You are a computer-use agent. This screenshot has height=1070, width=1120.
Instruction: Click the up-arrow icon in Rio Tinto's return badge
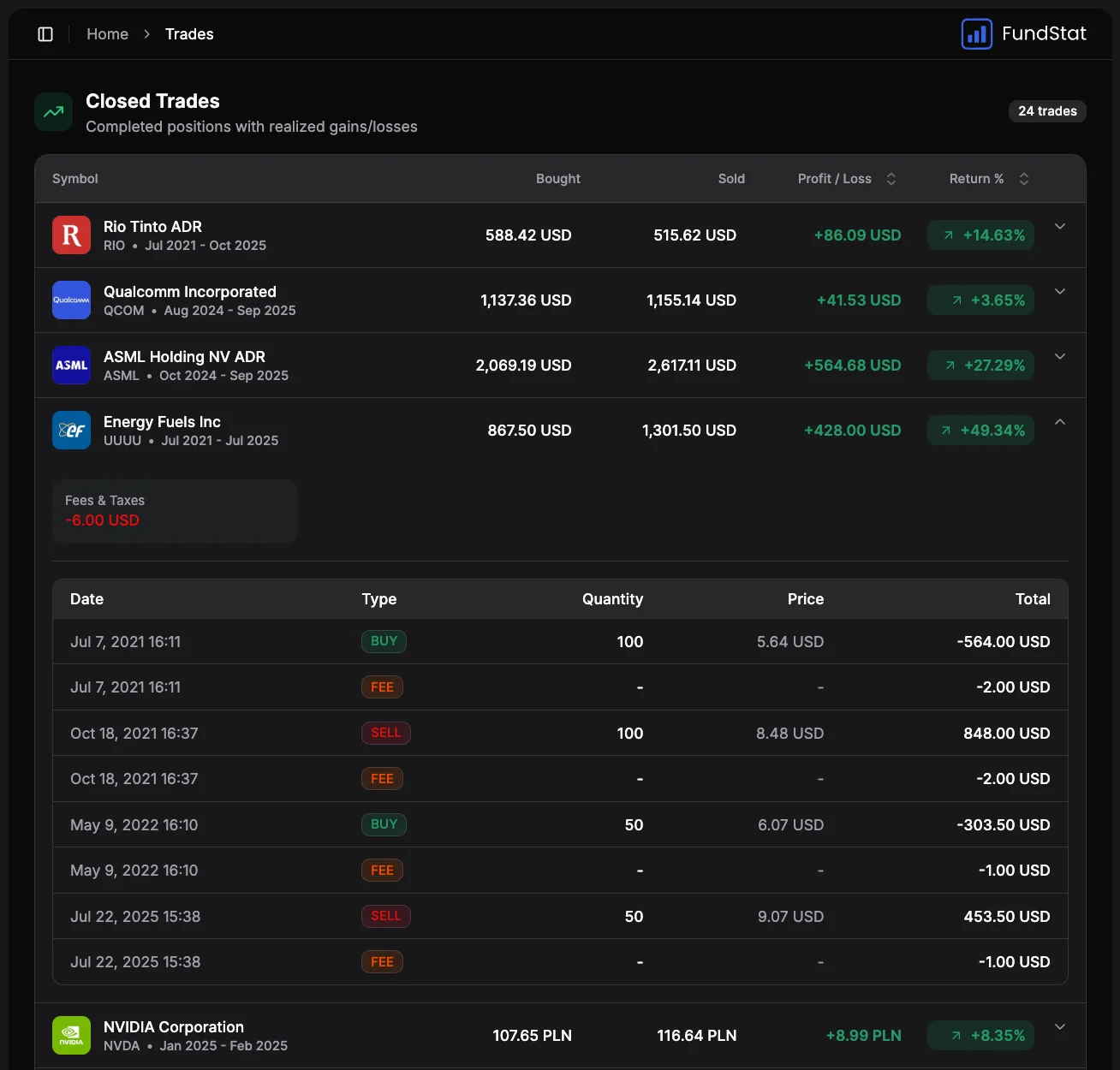click(x=948, y=235)
